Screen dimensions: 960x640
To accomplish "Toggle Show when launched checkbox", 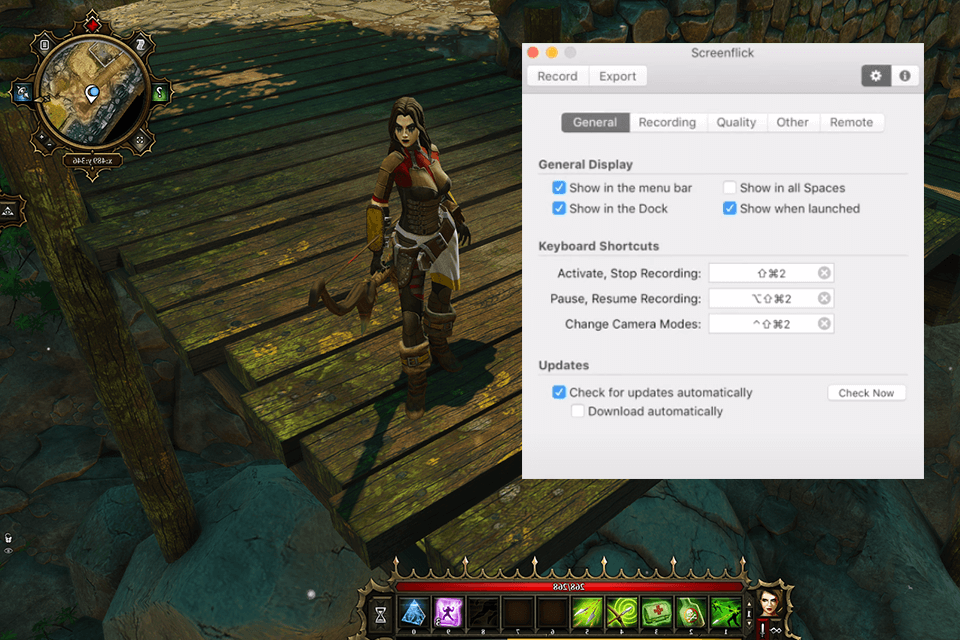I will click(729, 208).
